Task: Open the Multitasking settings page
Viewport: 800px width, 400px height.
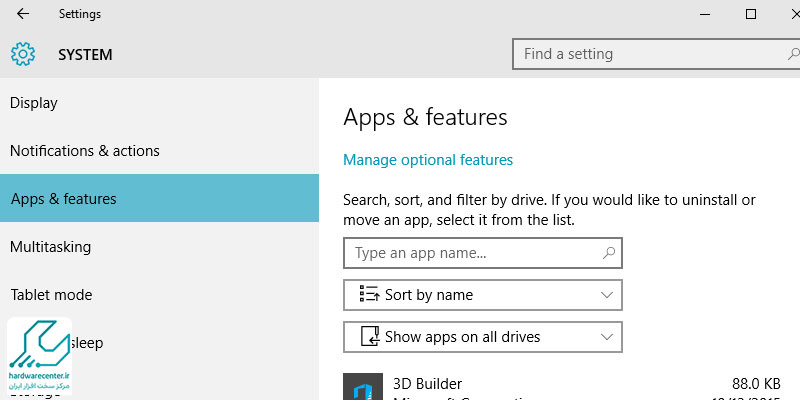Action: click(159, 246)
